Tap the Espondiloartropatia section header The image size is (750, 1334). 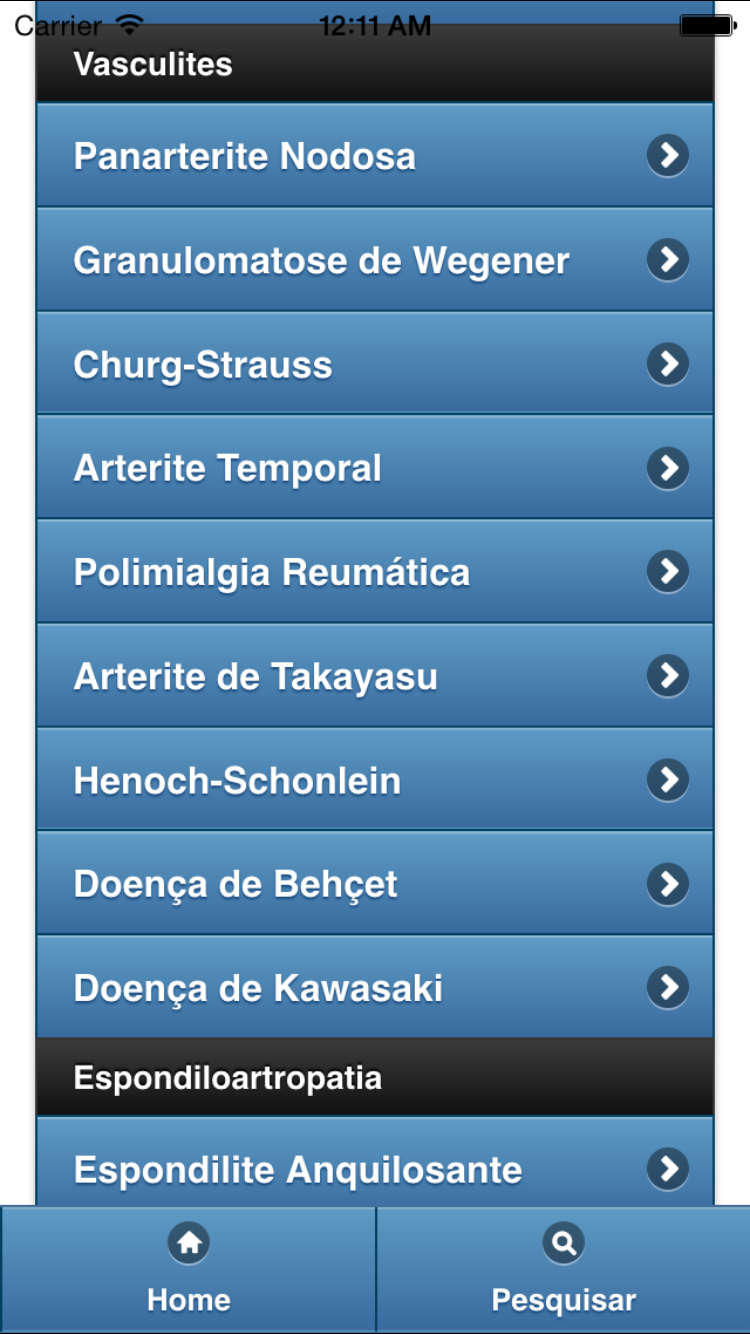(x=375, y=1077)
